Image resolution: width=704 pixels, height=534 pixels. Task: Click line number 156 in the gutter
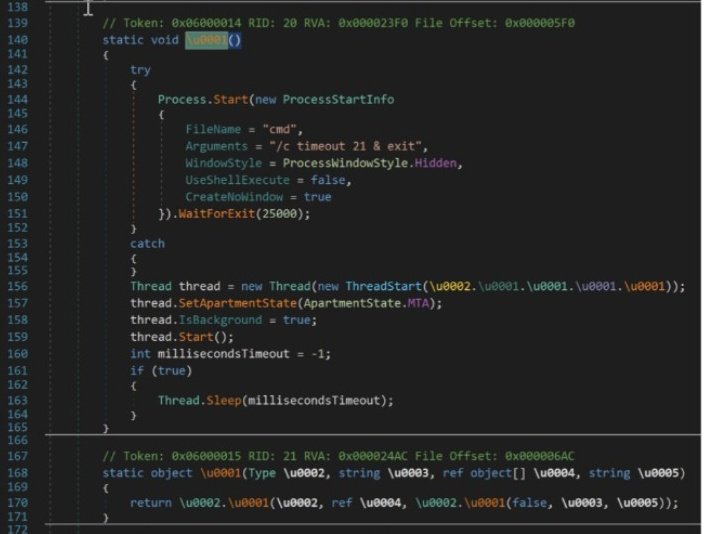click(18, 287)
